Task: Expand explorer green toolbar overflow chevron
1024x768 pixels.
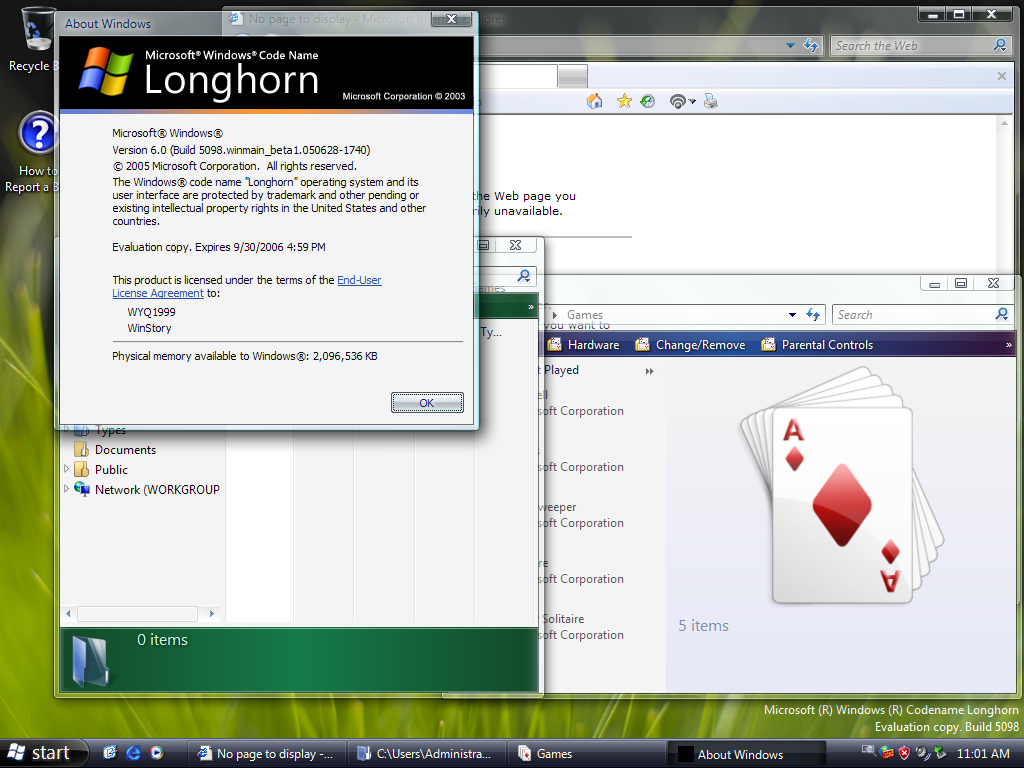Action: [531, 307]
